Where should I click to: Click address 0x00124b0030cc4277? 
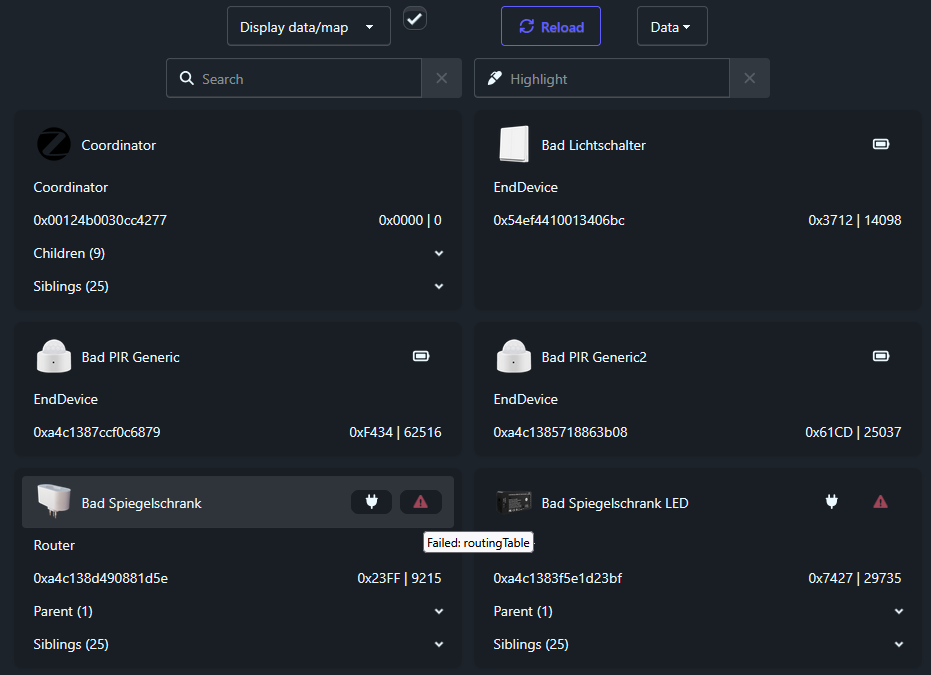100,220
